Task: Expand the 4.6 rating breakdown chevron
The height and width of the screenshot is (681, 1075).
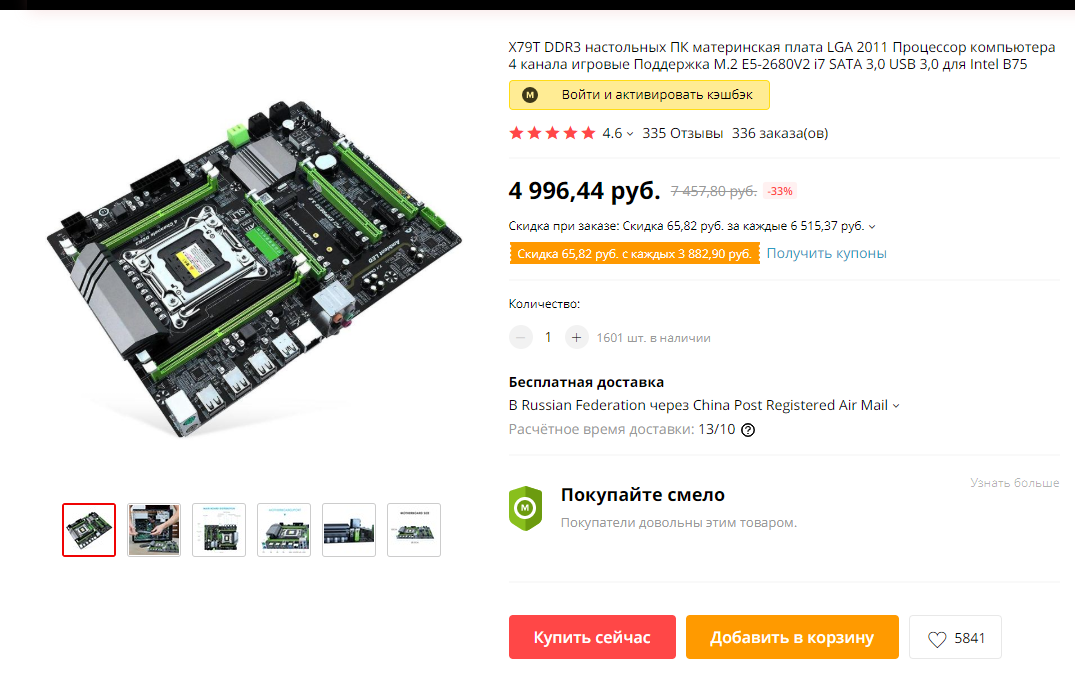Action: [x=630, y=134]
